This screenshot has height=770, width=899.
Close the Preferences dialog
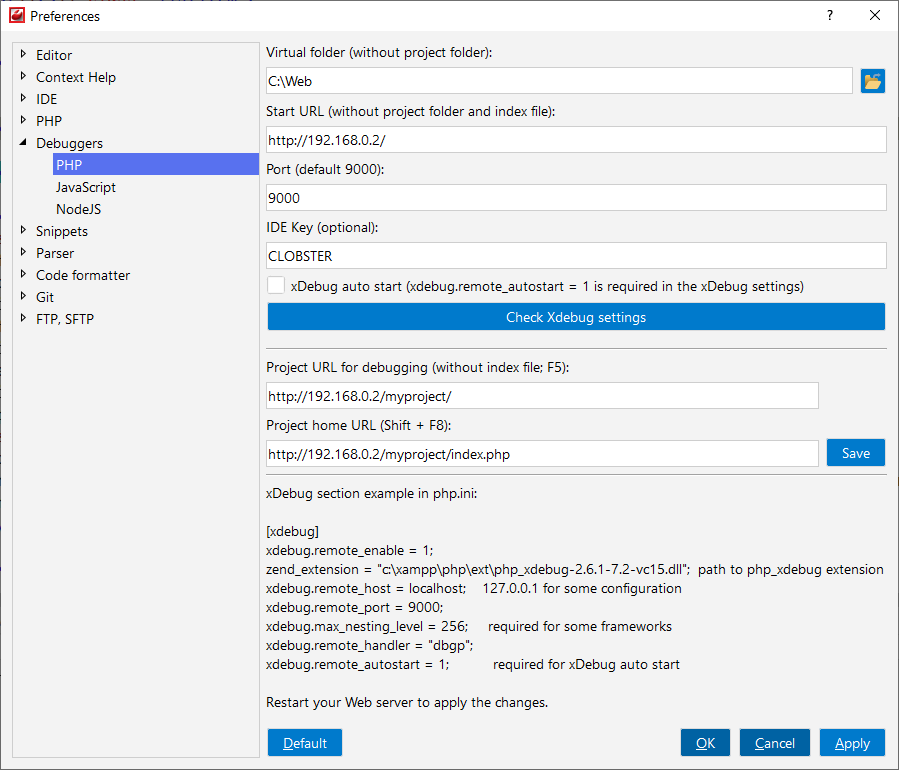click(x=874, y=15)
